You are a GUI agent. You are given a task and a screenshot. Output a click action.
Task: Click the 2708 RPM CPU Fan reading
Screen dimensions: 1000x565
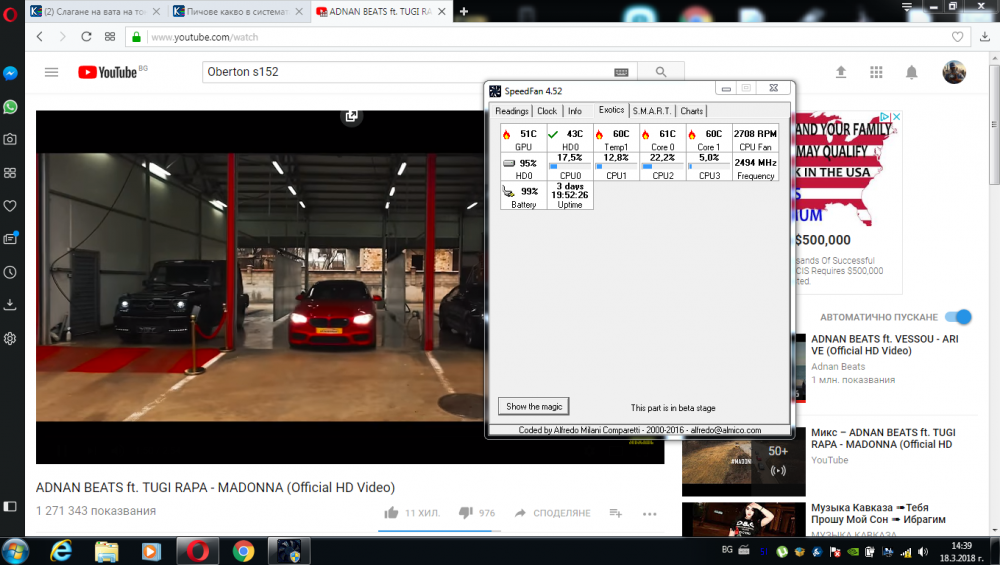[x=755, y=138]
